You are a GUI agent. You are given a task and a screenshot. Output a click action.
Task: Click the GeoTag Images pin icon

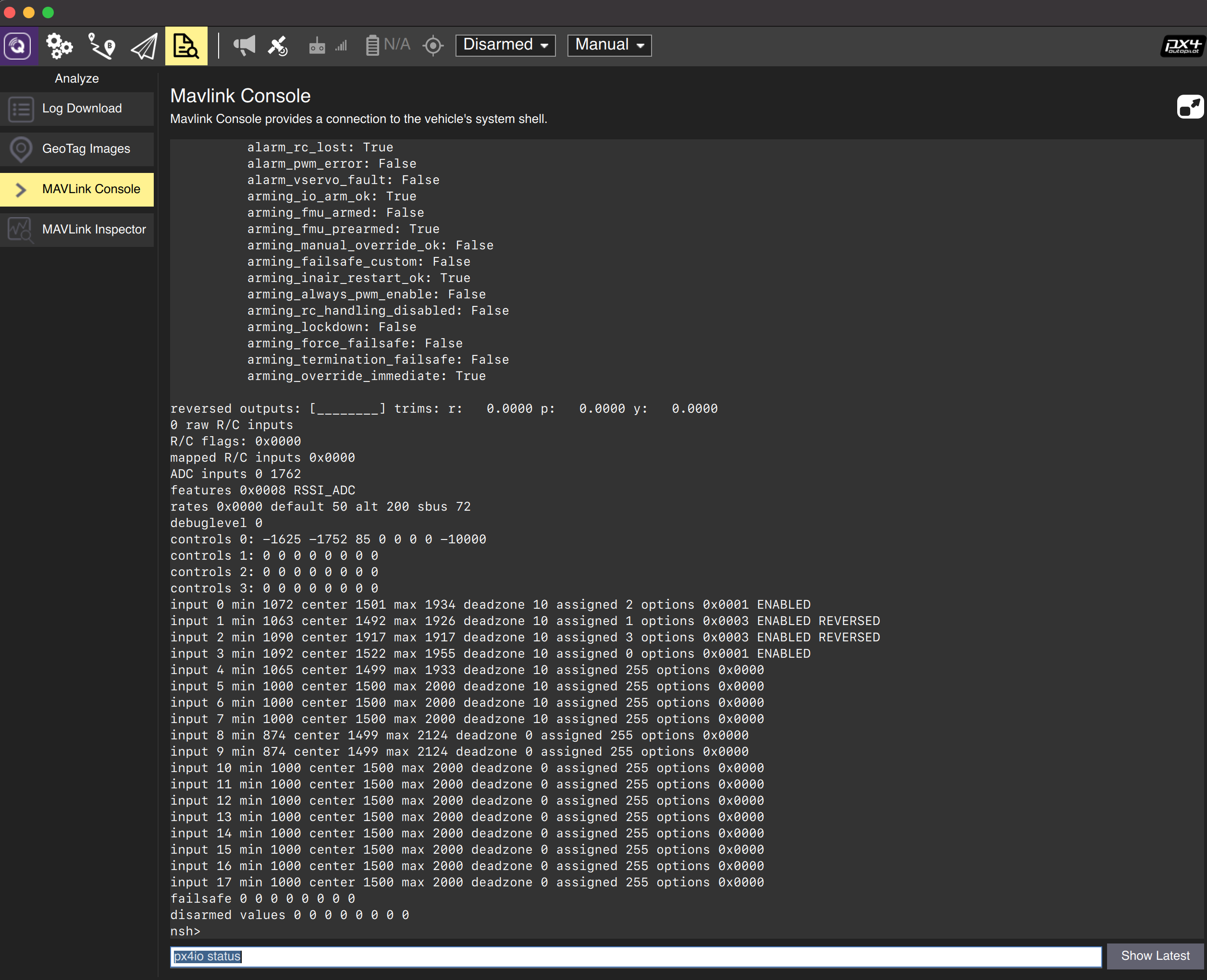21,149
